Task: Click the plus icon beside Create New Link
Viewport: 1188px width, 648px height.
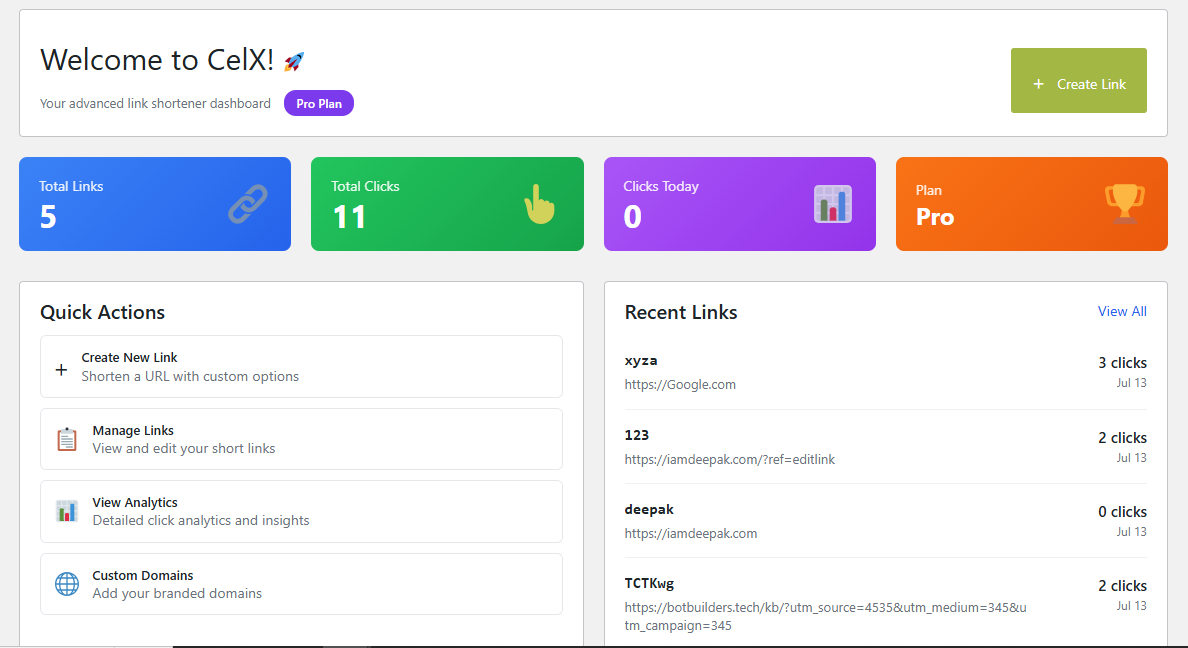Action: (61, 370)
